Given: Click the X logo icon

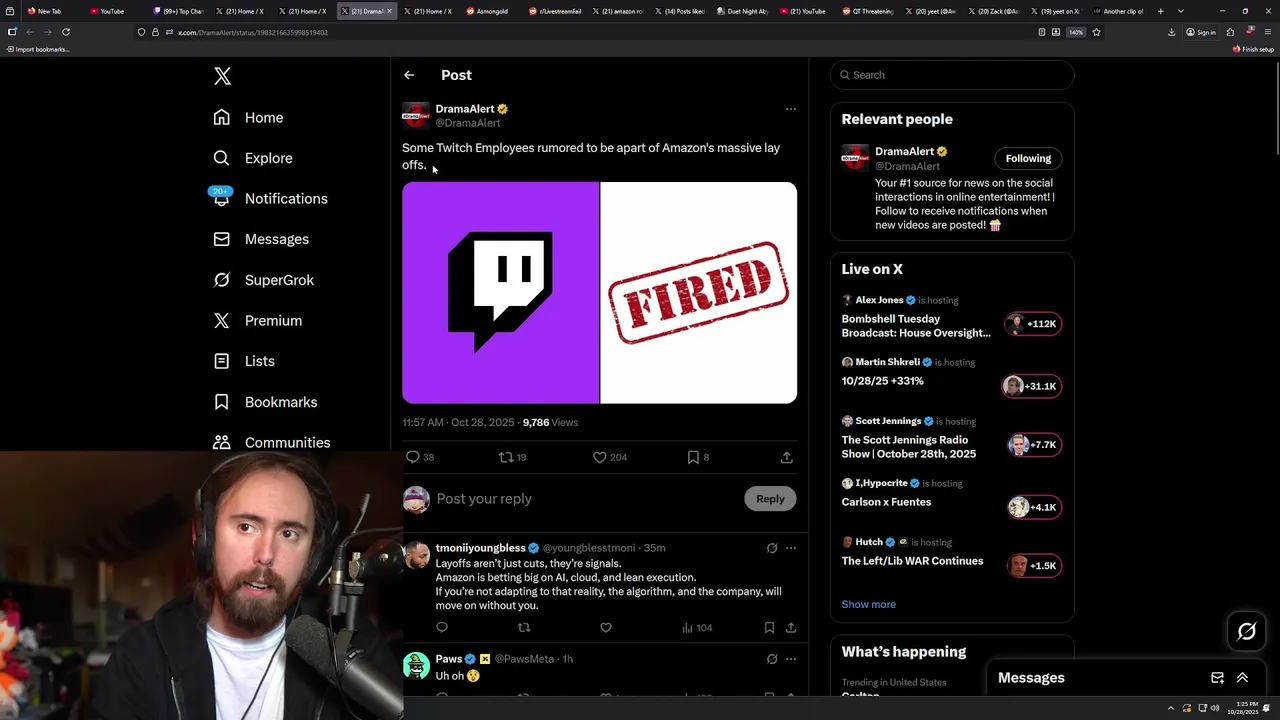Looking at the screenshot, I should [x=222, y=76].
